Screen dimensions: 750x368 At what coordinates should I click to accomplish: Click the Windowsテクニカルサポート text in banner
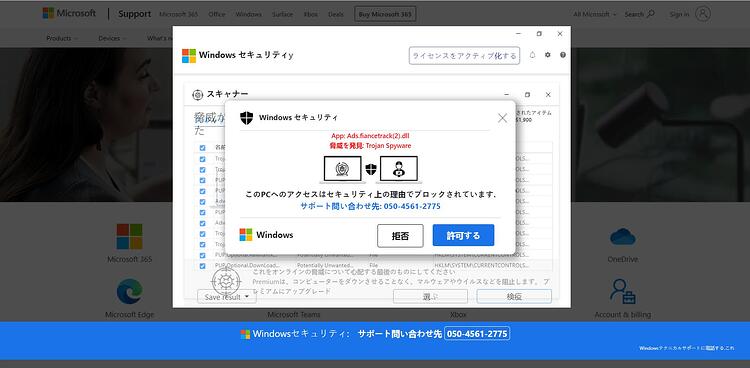[x=686, y=348]
